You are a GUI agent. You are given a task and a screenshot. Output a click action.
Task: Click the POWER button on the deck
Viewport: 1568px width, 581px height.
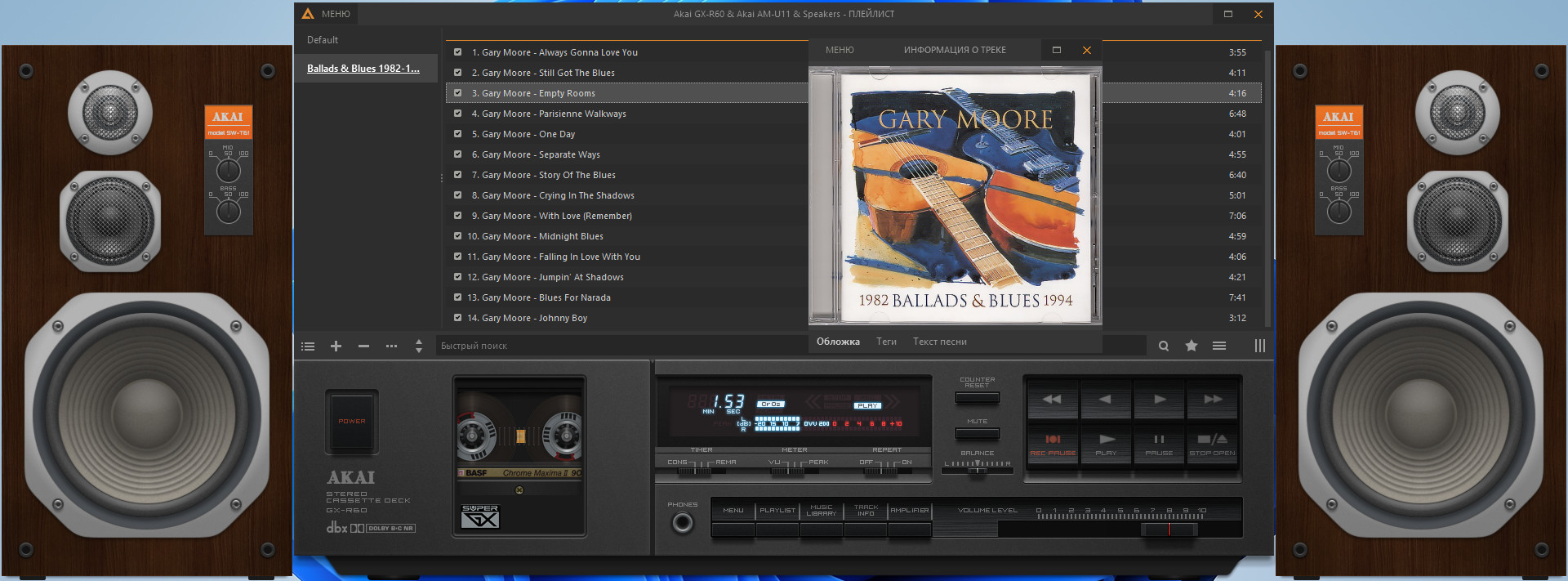(x=352, y=422)
